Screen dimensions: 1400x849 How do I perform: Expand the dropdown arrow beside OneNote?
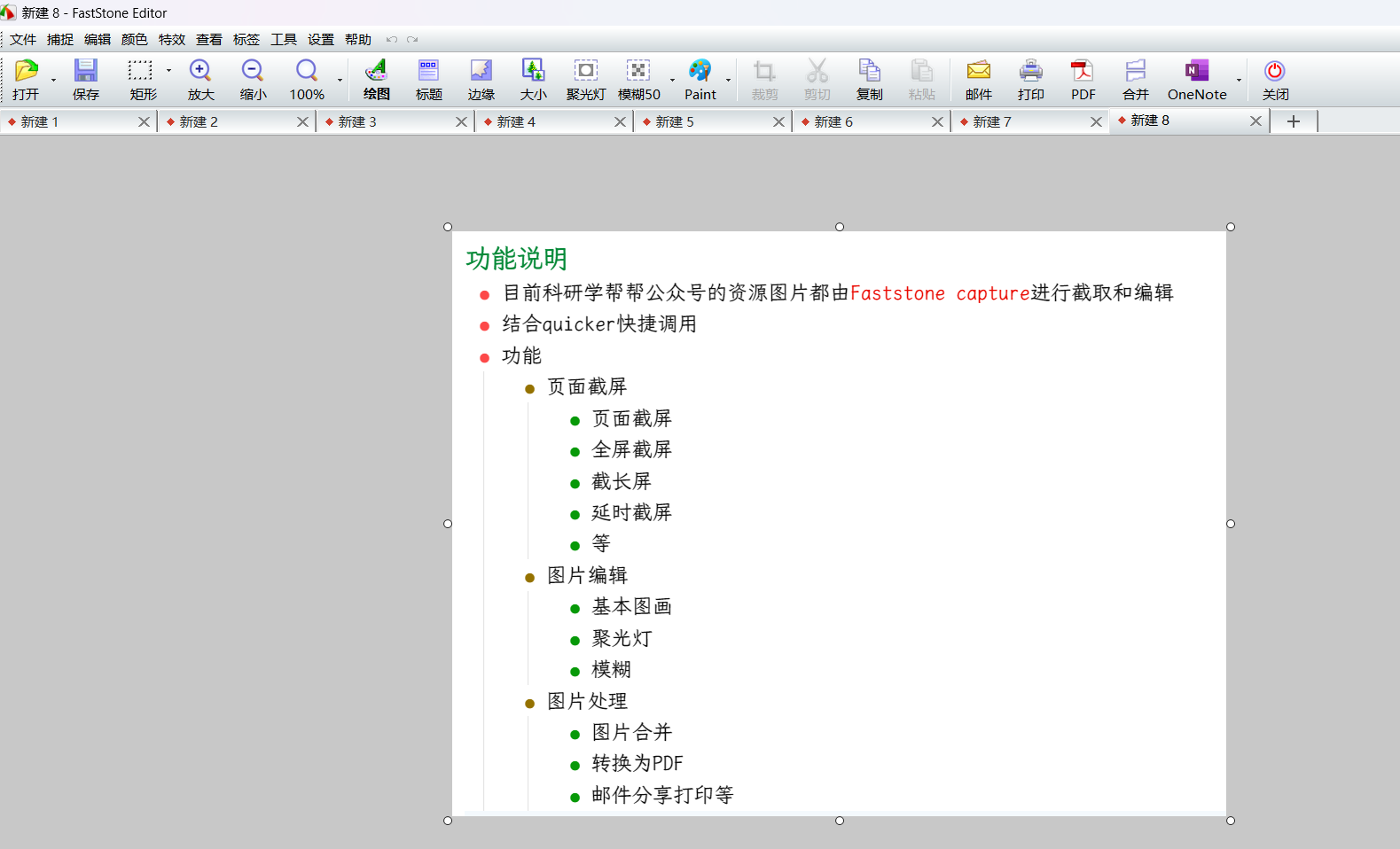1239,81
